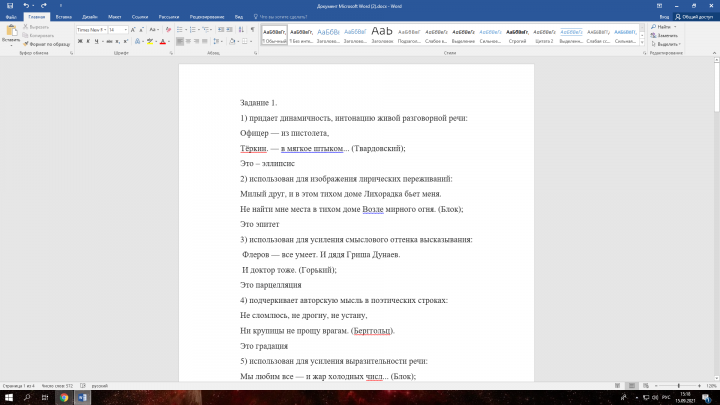The height and width of the screenshot is (405, 720).
Task: Toggle Underline (Ч) formatting
Action: point(96,41)
